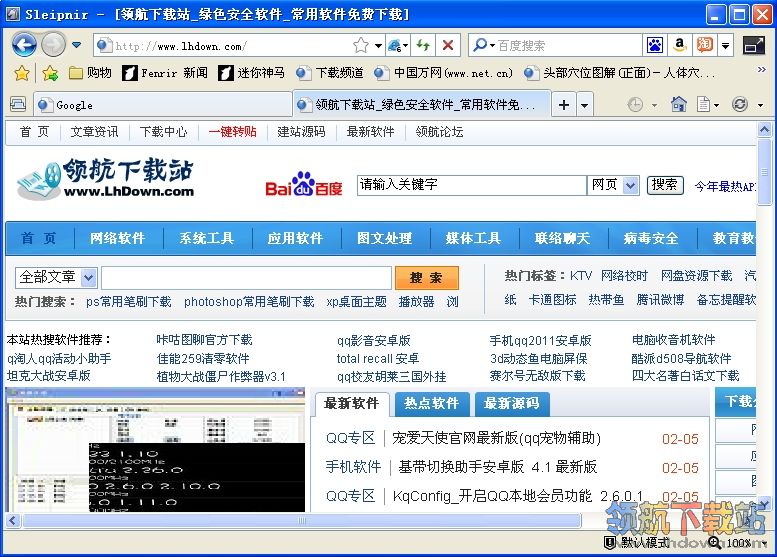Click the Baidu paw search icon
The height and width of the screenshot is (557, 777).
(655, 46)
